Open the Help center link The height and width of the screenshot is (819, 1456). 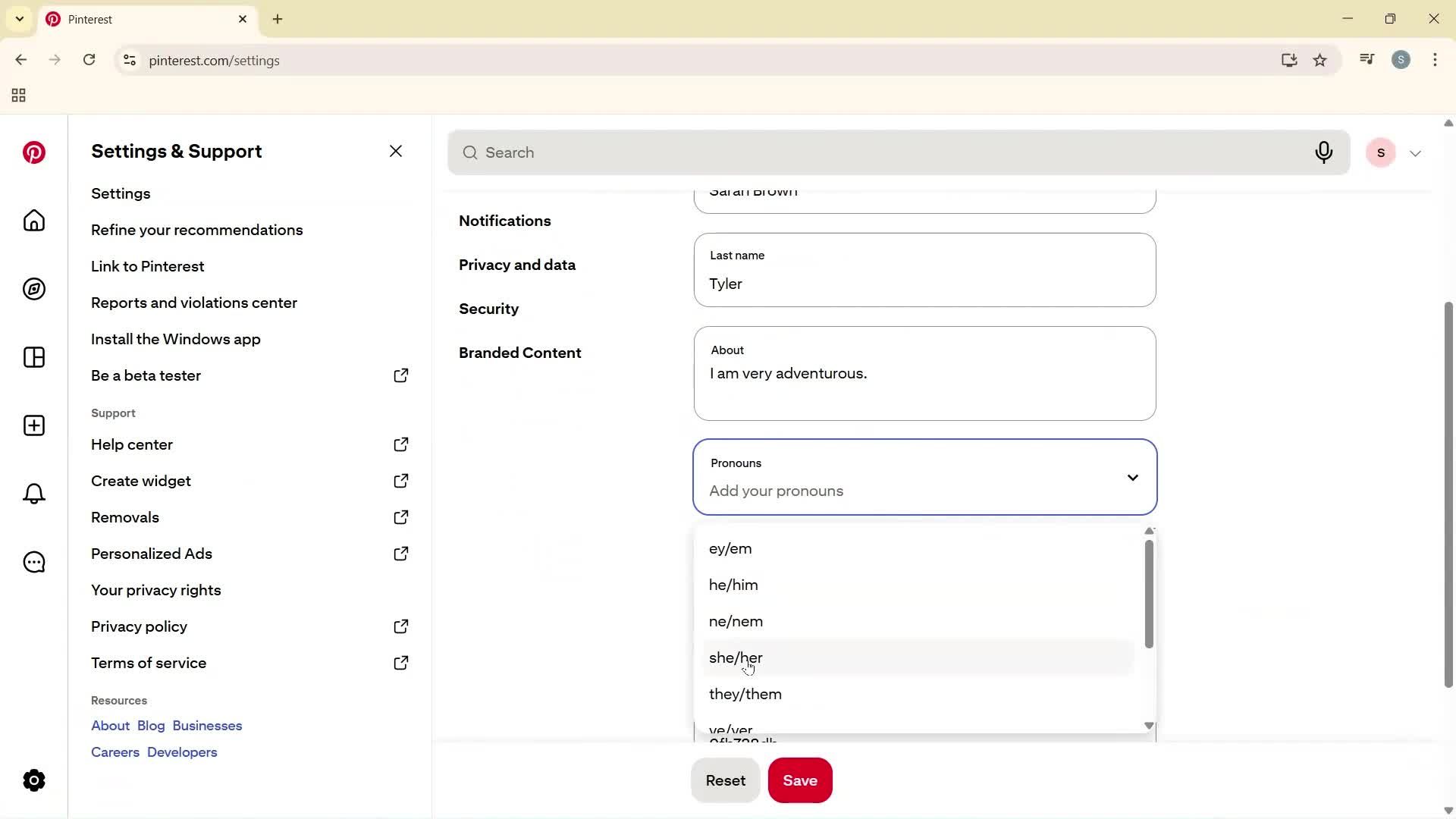tap(130, 444)
